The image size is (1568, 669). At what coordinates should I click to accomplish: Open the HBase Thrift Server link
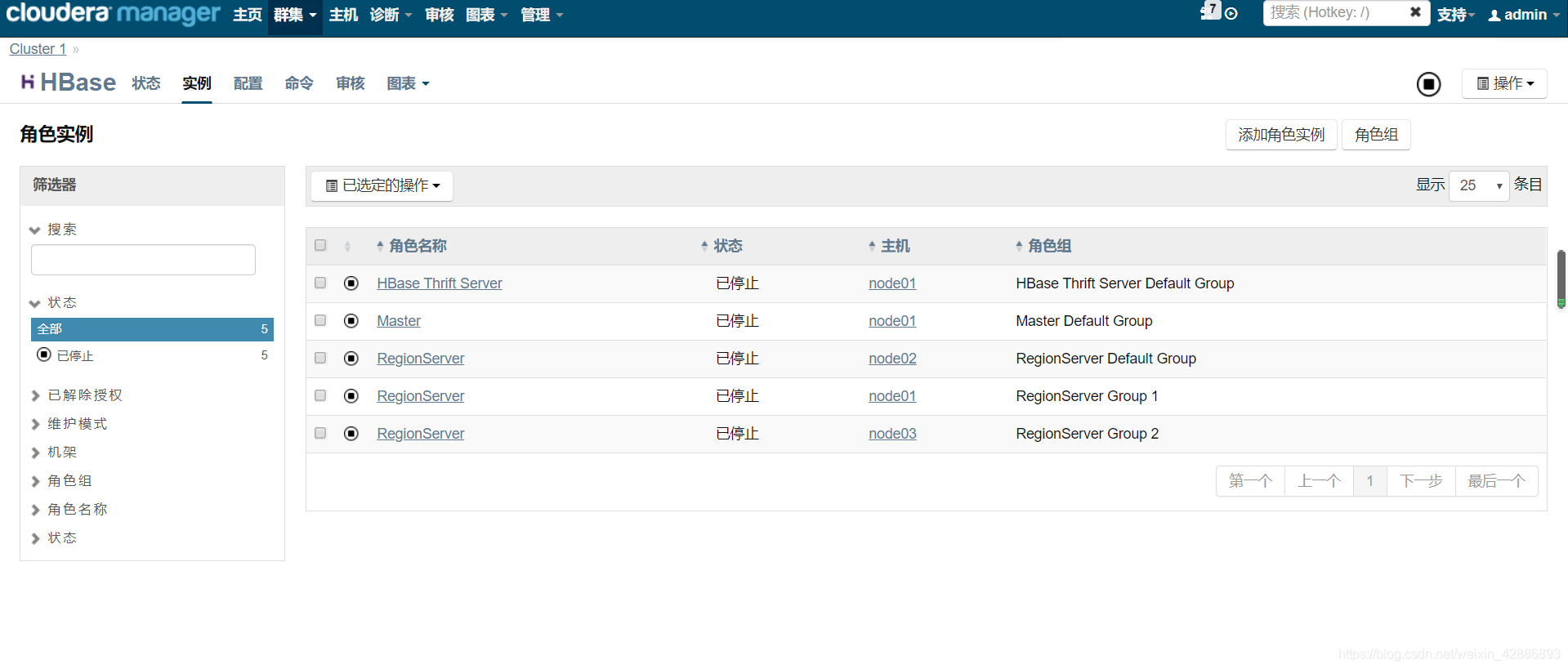(x=440, y=283)
